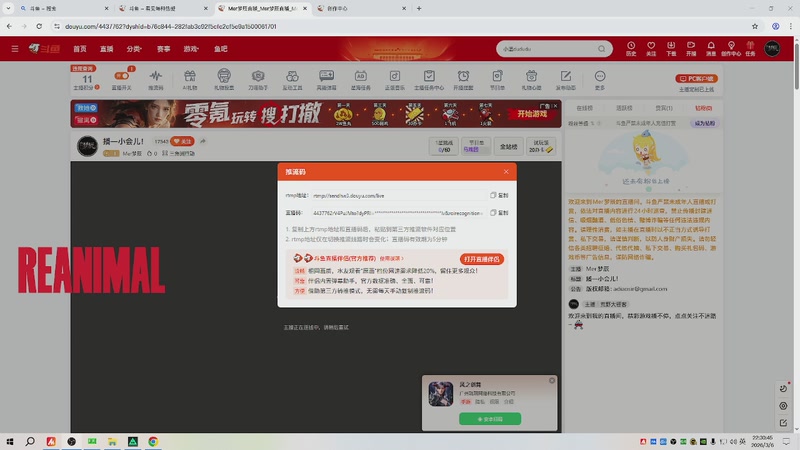Screen dimensions: 800x450
Task: Select the 直播码 stream key field
Action: click(398, 213)
